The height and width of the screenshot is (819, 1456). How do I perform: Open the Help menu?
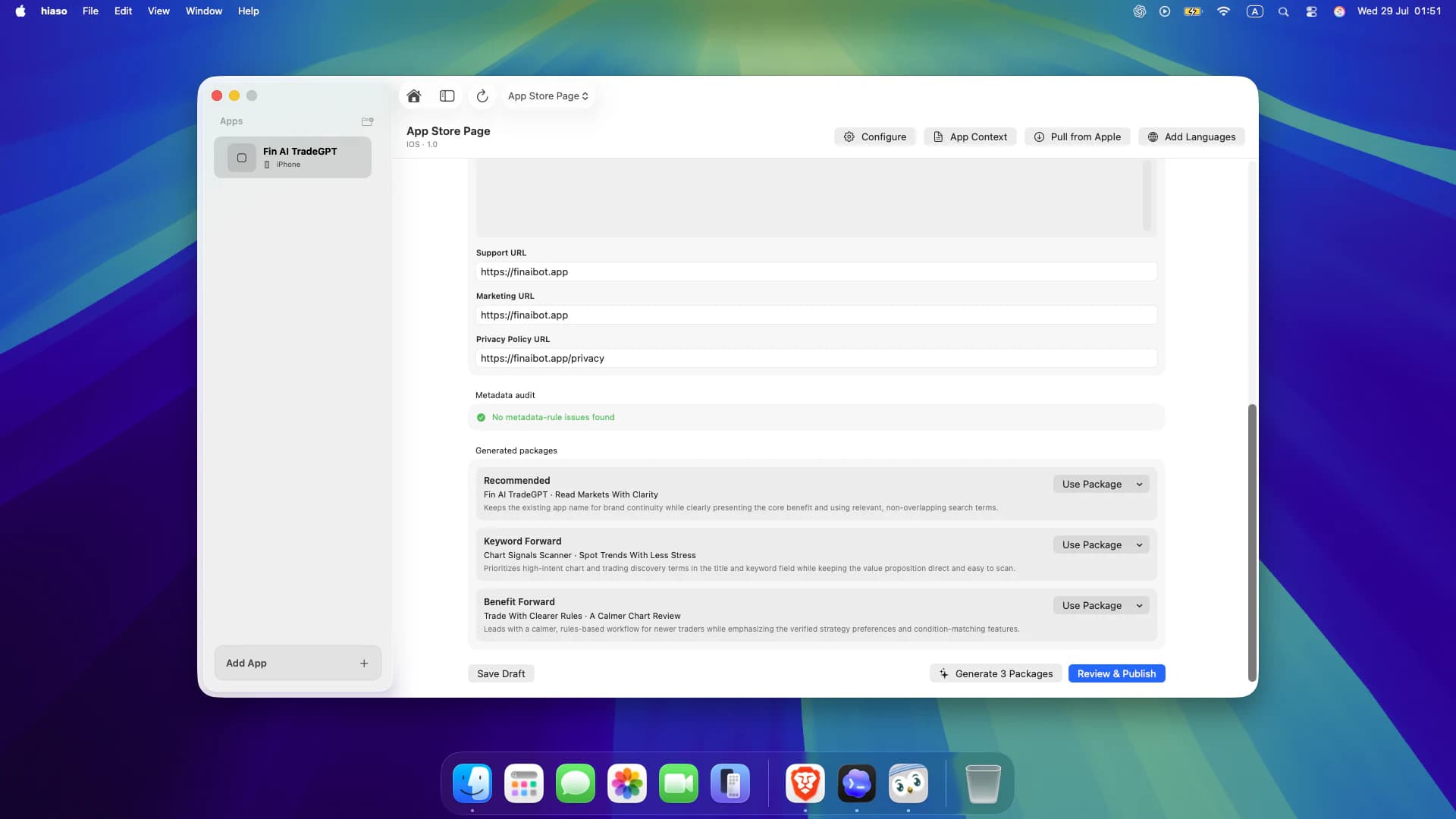tap(248, 11)
